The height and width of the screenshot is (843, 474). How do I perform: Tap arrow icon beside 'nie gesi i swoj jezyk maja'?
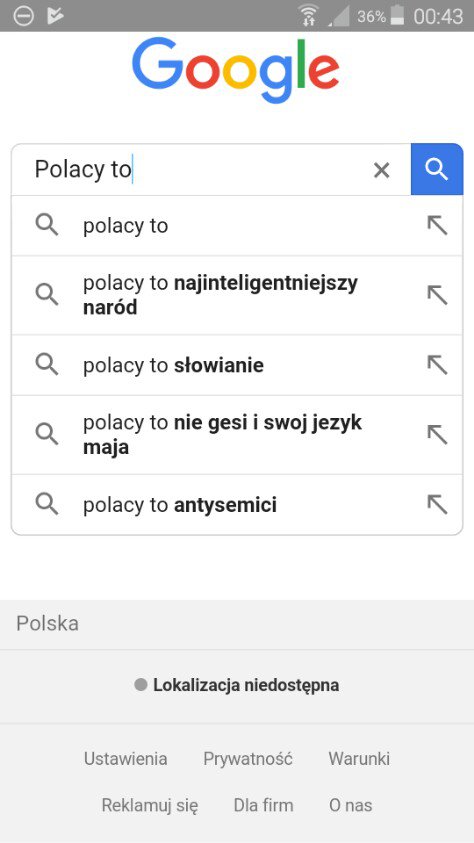[x=437, y=434]
